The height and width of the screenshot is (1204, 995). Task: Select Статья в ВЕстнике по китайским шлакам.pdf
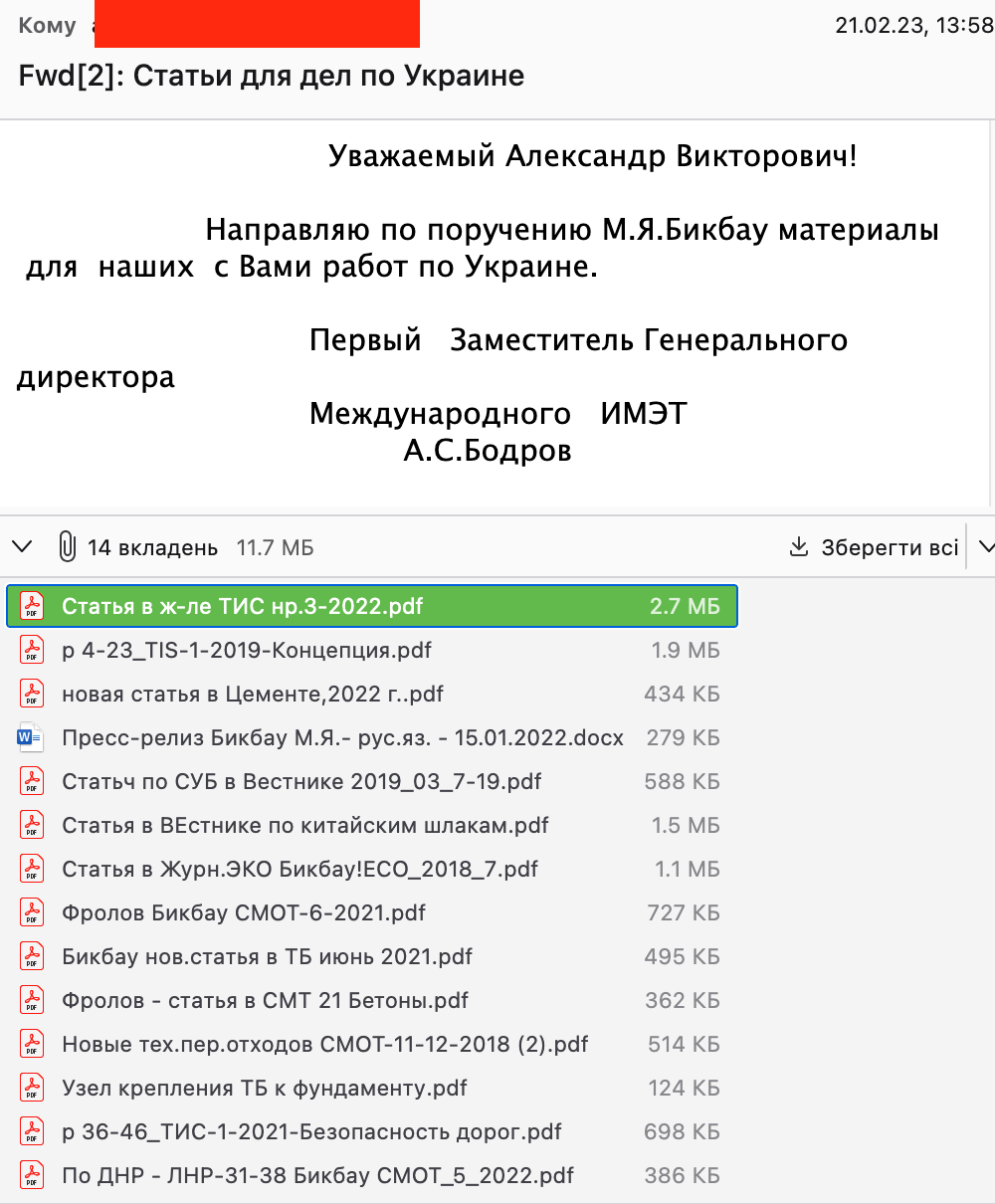pyautogui.click(x=372, y=825)
